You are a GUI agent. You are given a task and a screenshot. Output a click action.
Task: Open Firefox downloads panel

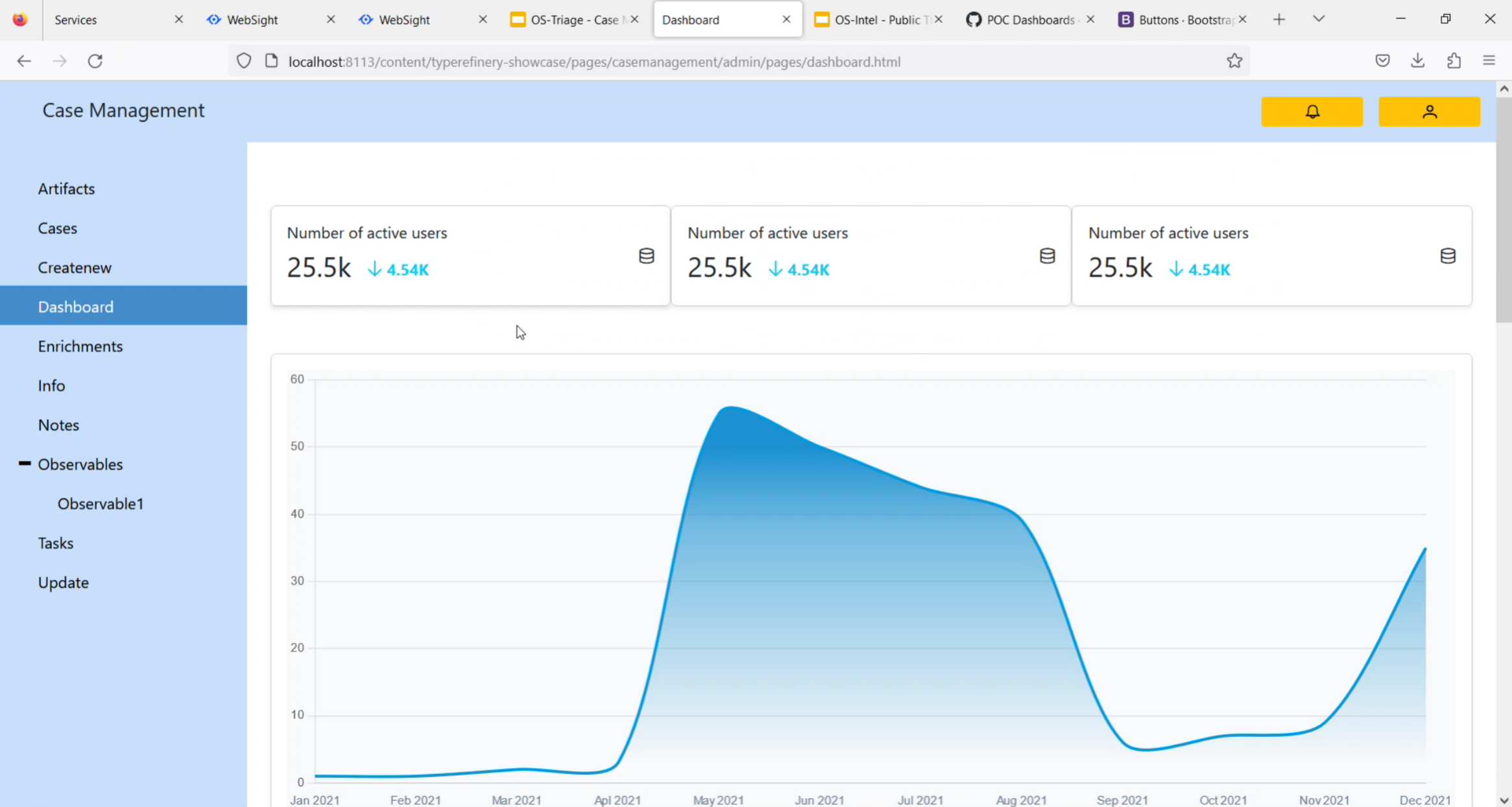point(1417,61)
